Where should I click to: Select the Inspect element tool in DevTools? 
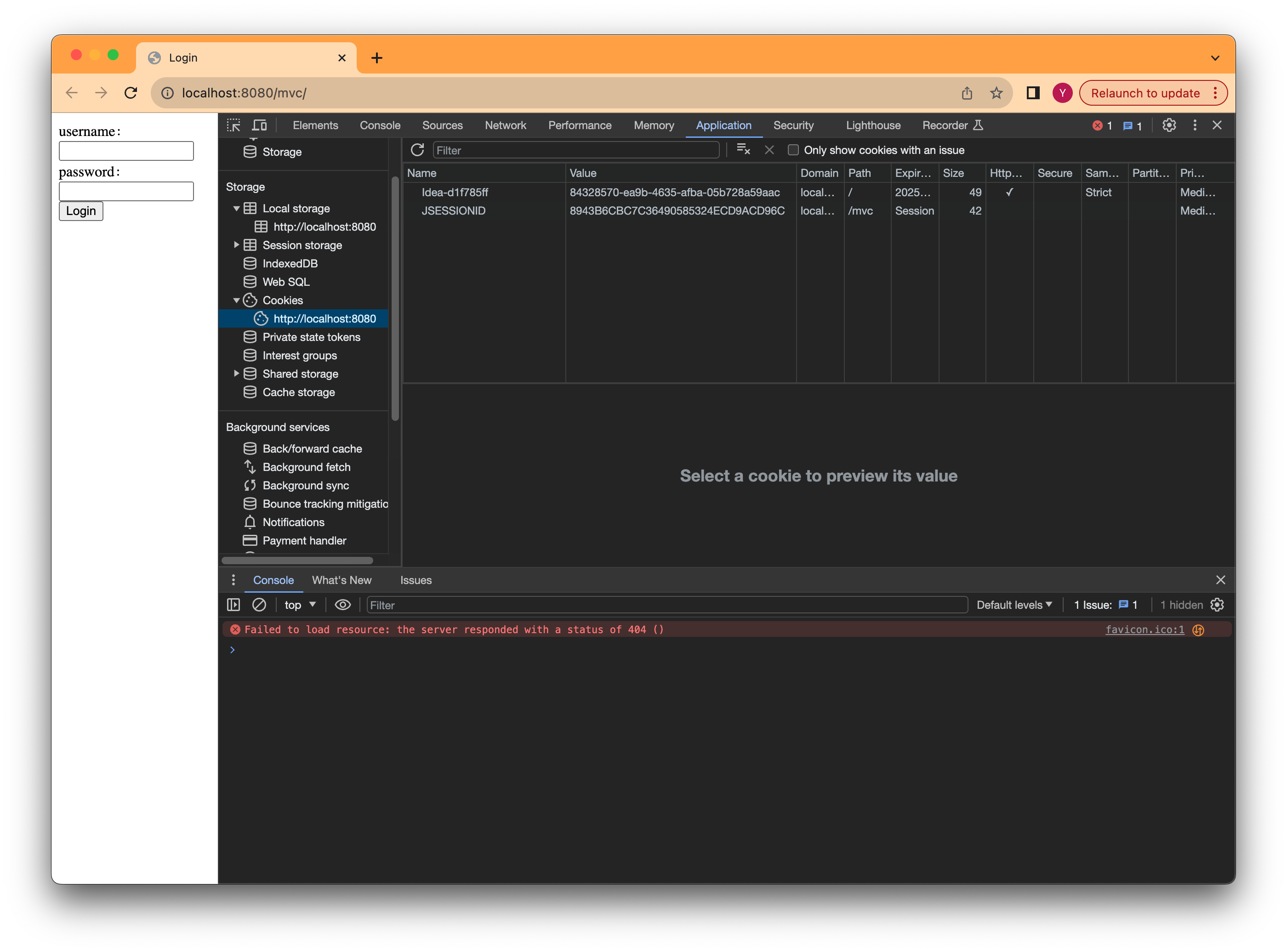tap(234, 125)
